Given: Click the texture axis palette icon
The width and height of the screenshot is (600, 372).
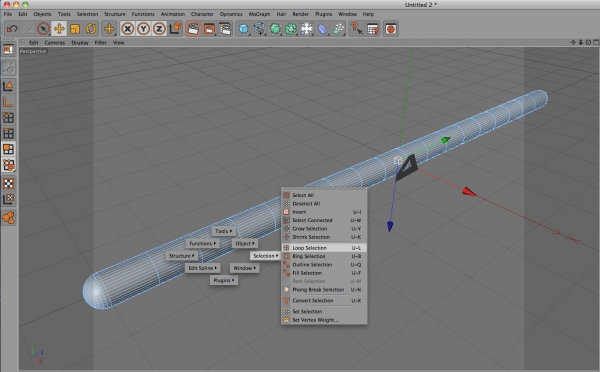Looking at the screenshot, I should [x=8, y=199].
